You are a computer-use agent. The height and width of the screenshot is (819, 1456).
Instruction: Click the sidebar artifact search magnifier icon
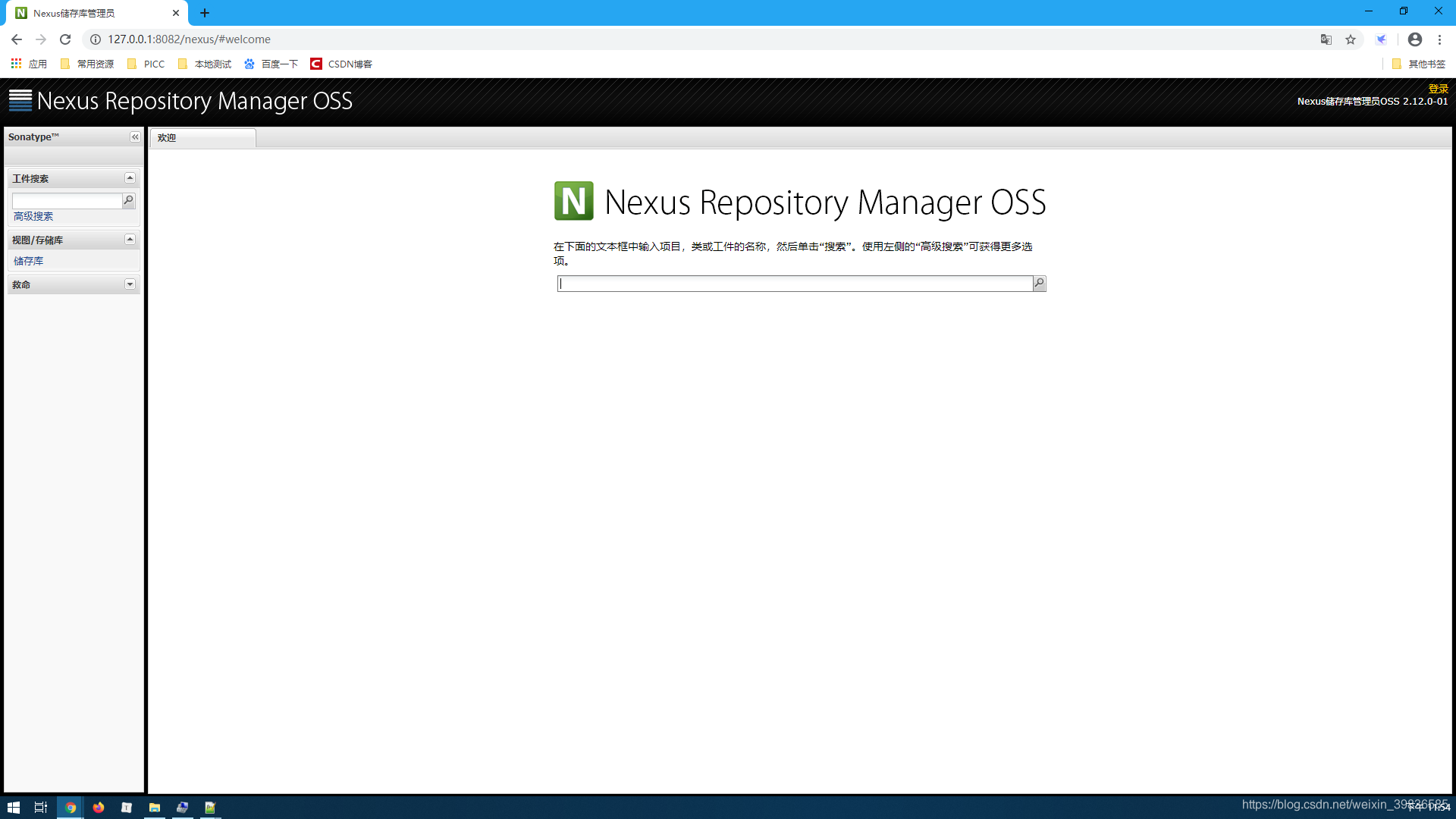pos(129,200)
